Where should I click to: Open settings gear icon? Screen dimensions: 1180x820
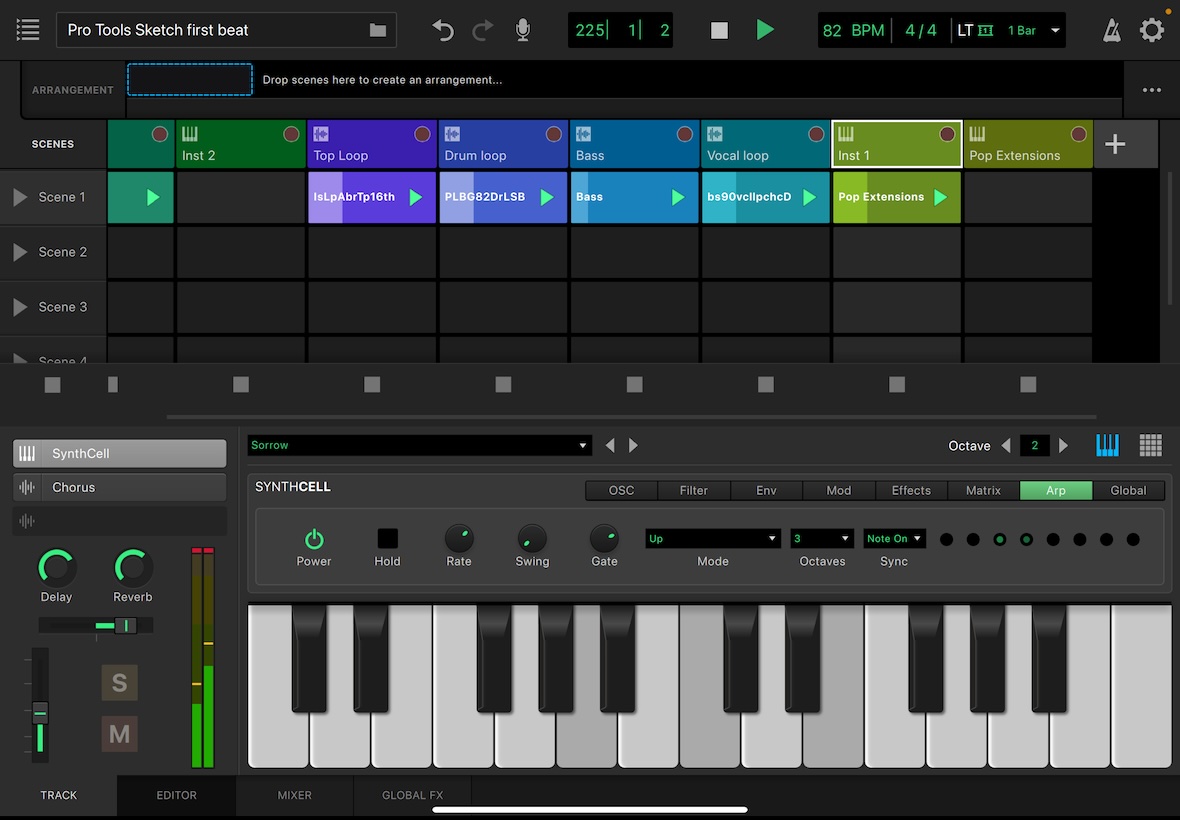(x=1151, y=30)
